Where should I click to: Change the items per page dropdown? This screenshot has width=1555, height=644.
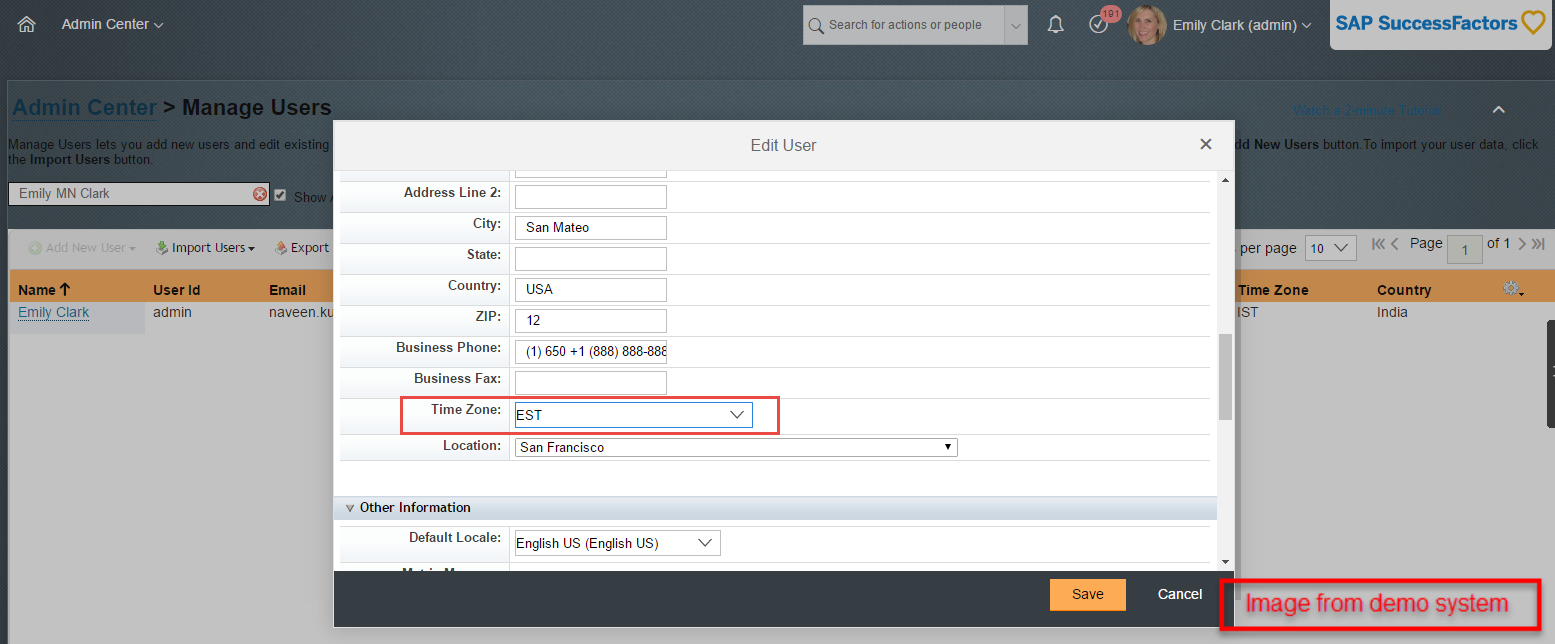pyautogui.click(x=1331, y=248)
